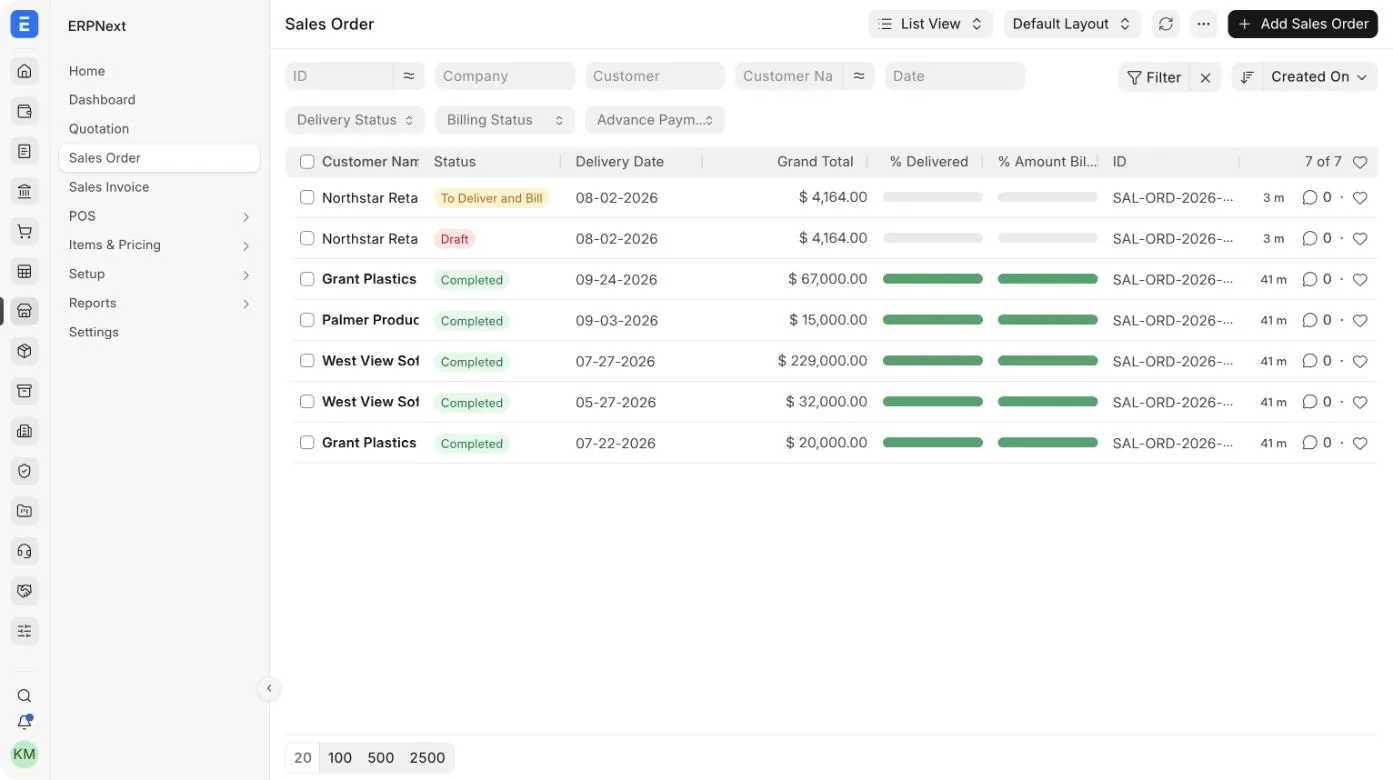Open the Billing Status filter dropdown
The width and height of the screenshot is (1393, 780).
coord(505,120)
